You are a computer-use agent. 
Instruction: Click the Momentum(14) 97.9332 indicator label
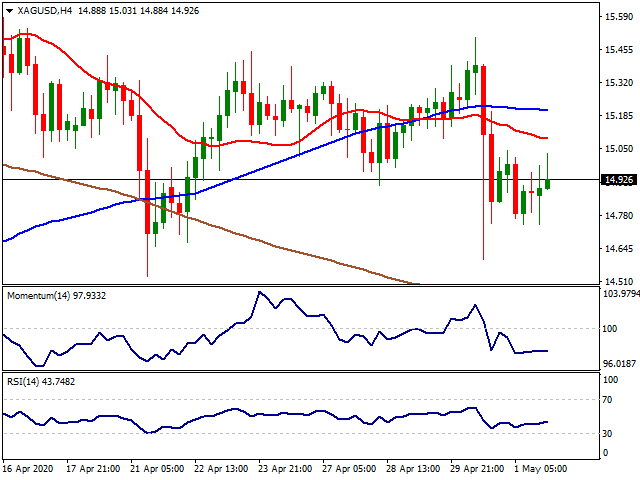(56, 296)
